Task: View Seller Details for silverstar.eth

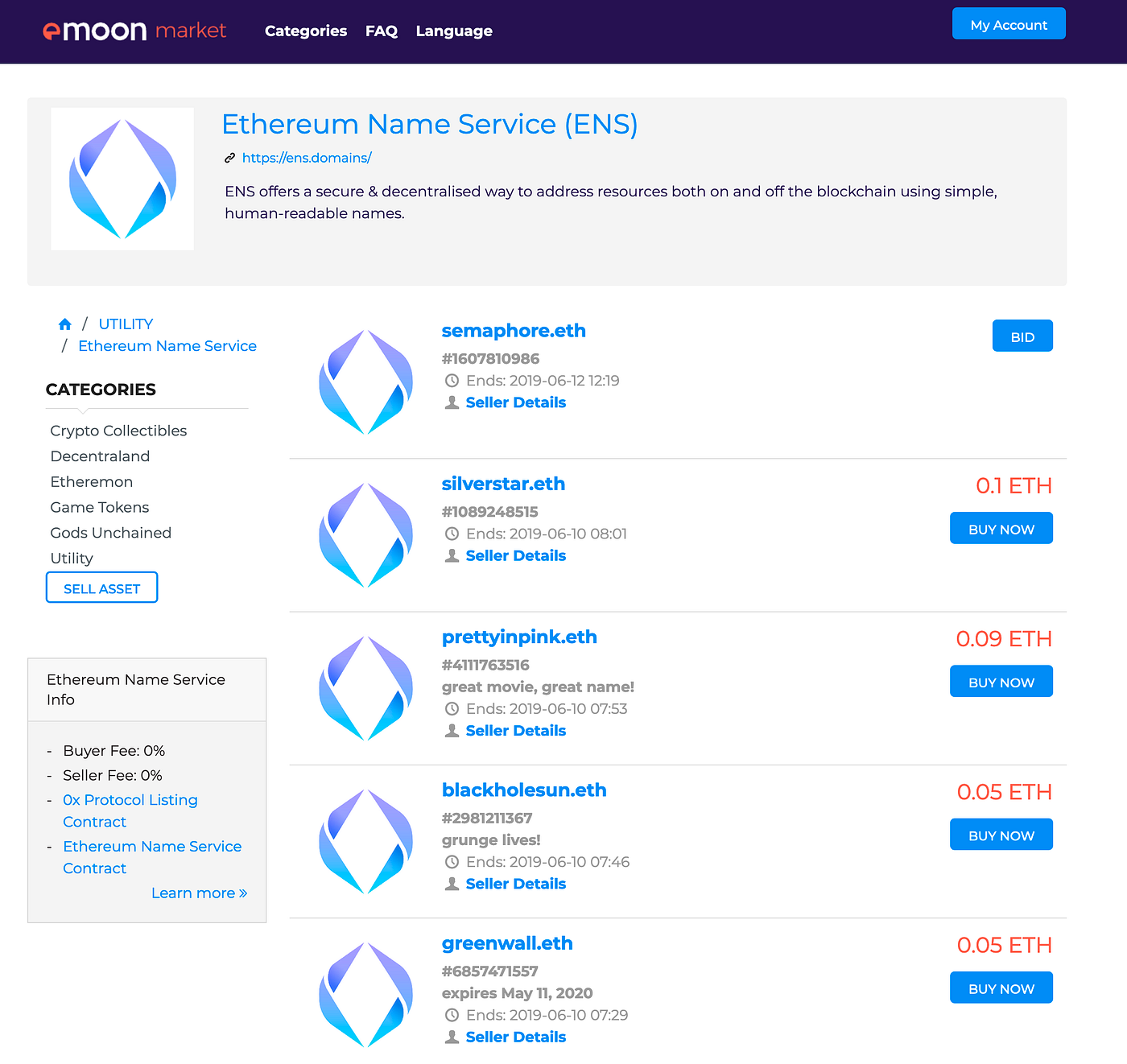Action: tap(516, 555)
